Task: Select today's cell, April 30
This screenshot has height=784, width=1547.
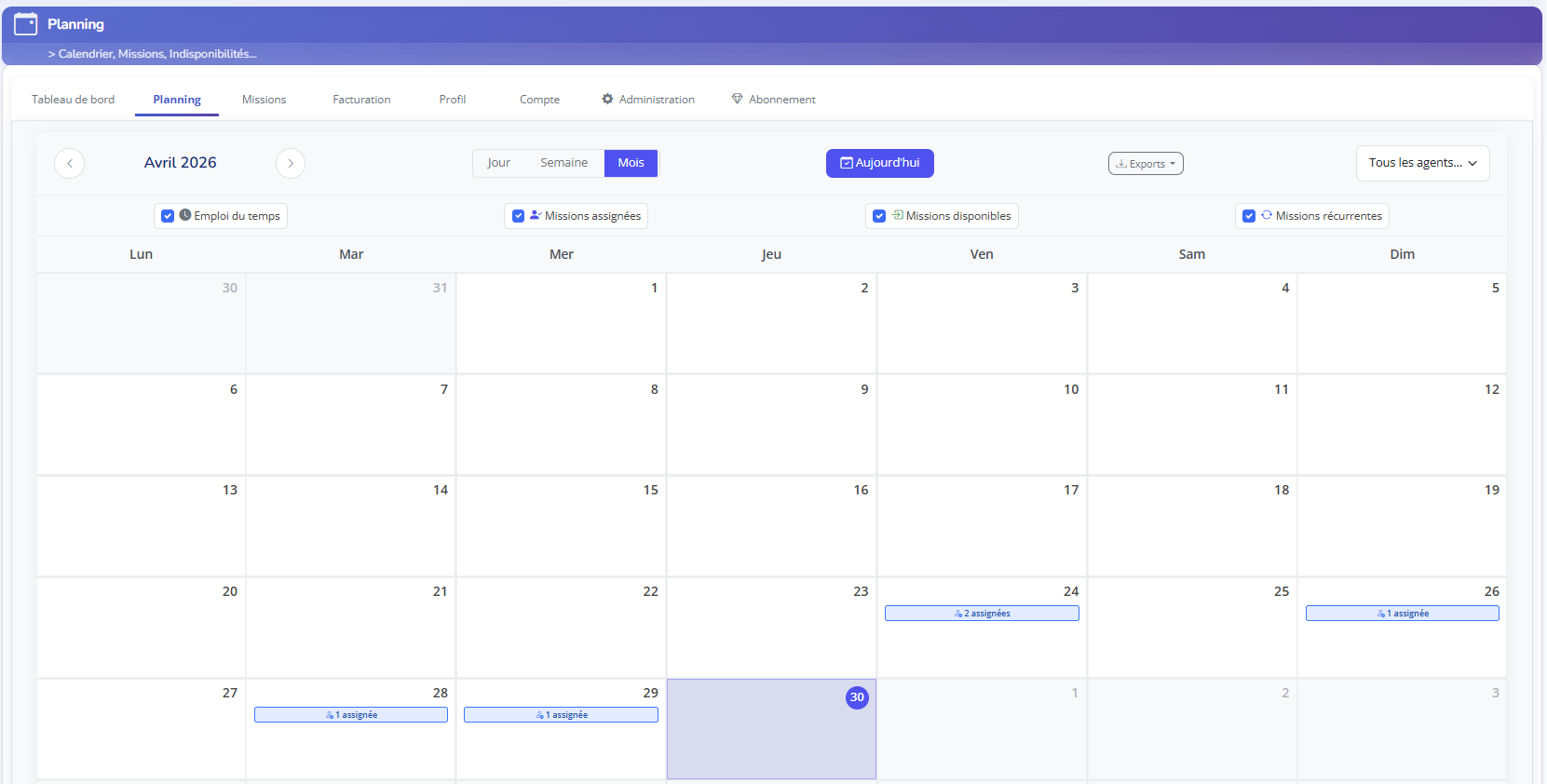Action: [x=771, y=729]
